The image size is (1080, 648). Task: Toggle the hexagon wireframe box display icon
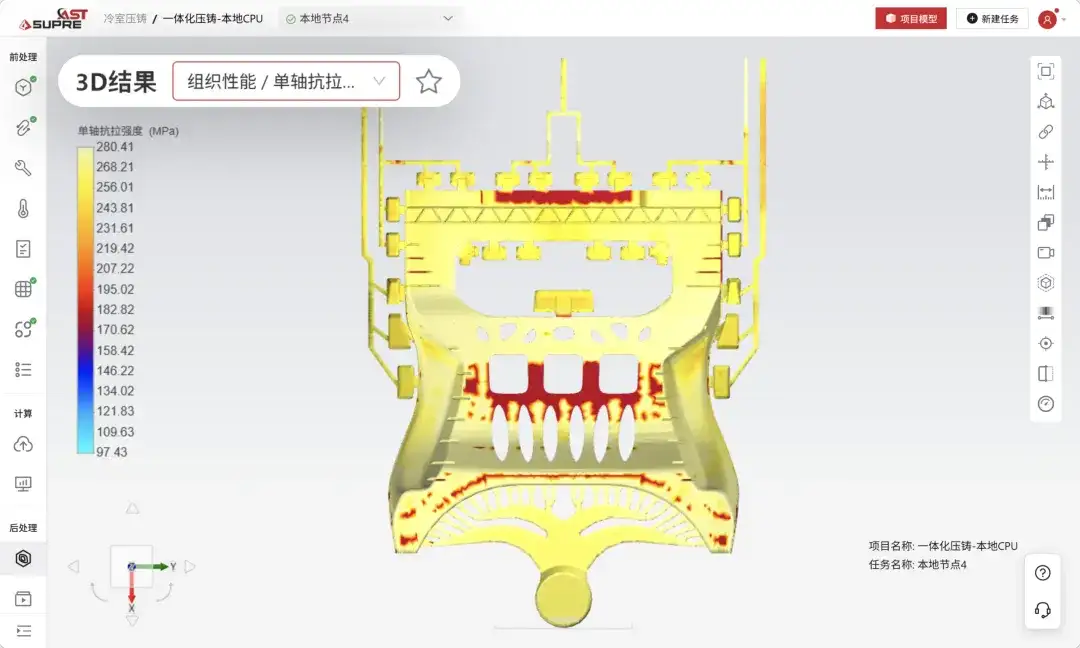pyautogui.click(x=1046, y=283)
